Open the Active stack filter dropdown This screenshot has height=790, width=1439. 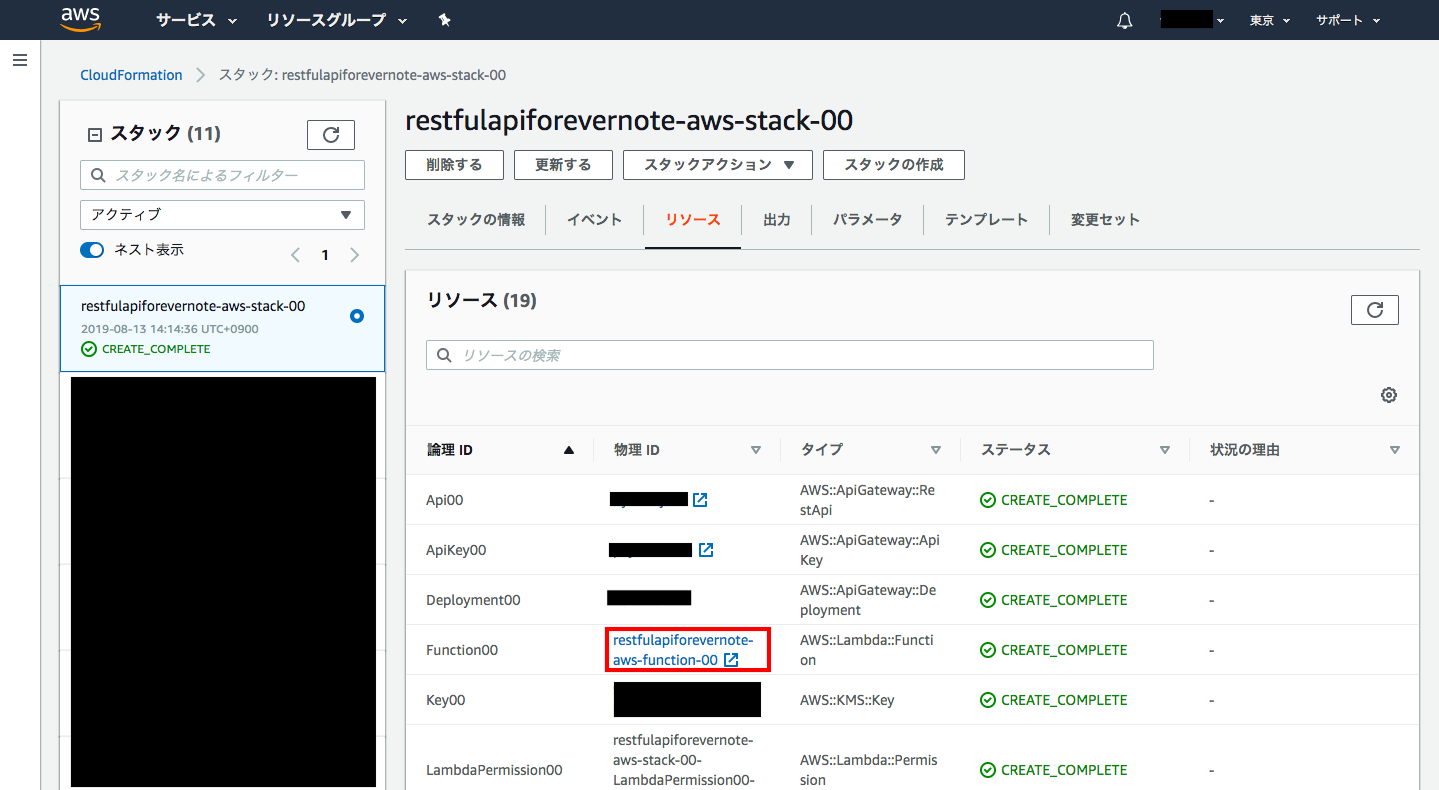coord(222,214)
